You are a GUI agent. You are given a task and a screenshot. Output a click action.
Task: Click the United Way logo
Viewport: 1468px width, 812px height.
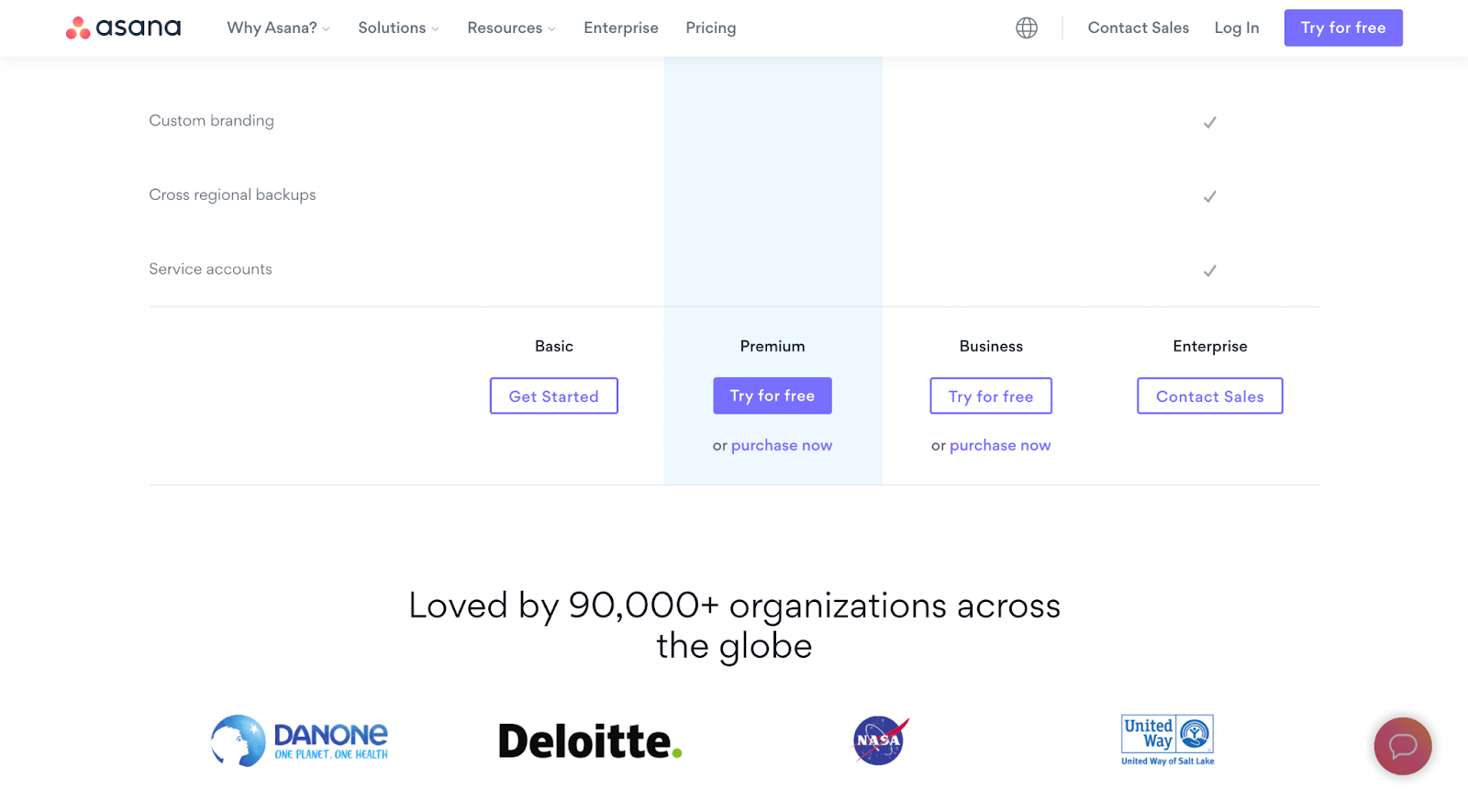coord(1166,740)
